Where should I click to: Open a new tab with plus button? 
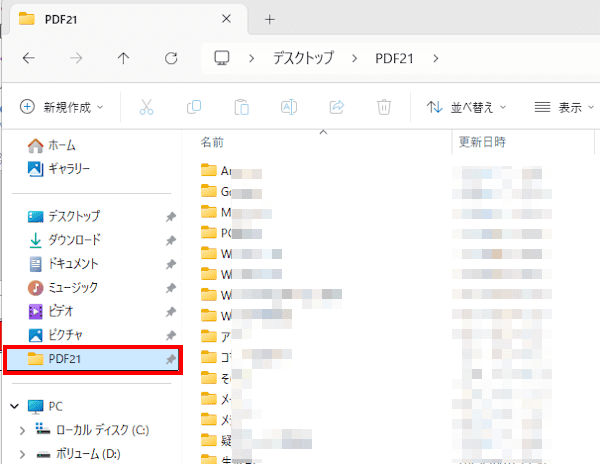[268, 19]
